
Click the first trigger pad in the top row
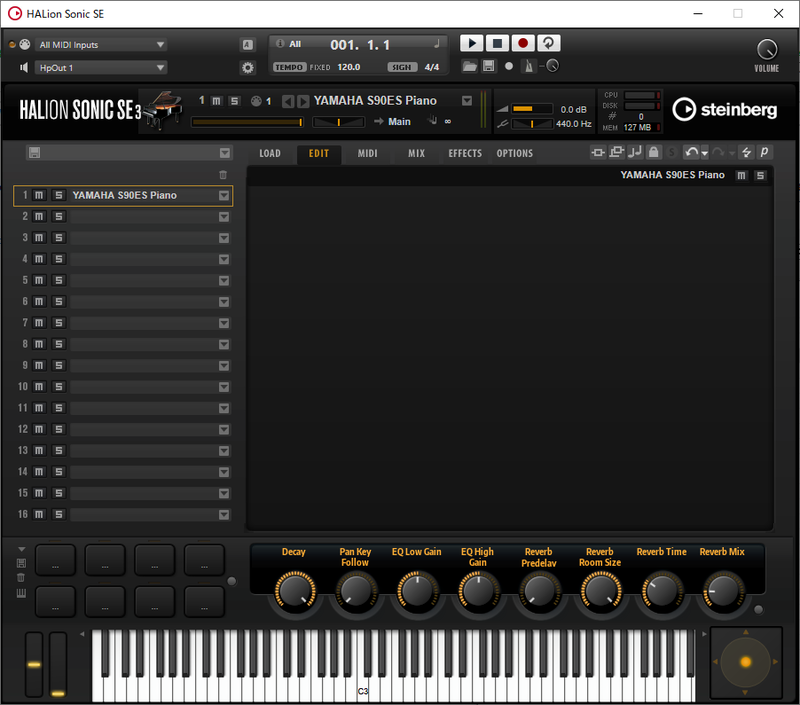(55, 560)
